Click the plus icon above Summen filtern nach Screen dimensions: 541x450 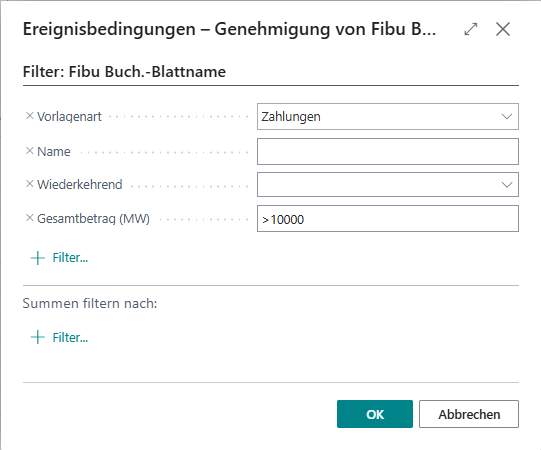pos(38,258)
